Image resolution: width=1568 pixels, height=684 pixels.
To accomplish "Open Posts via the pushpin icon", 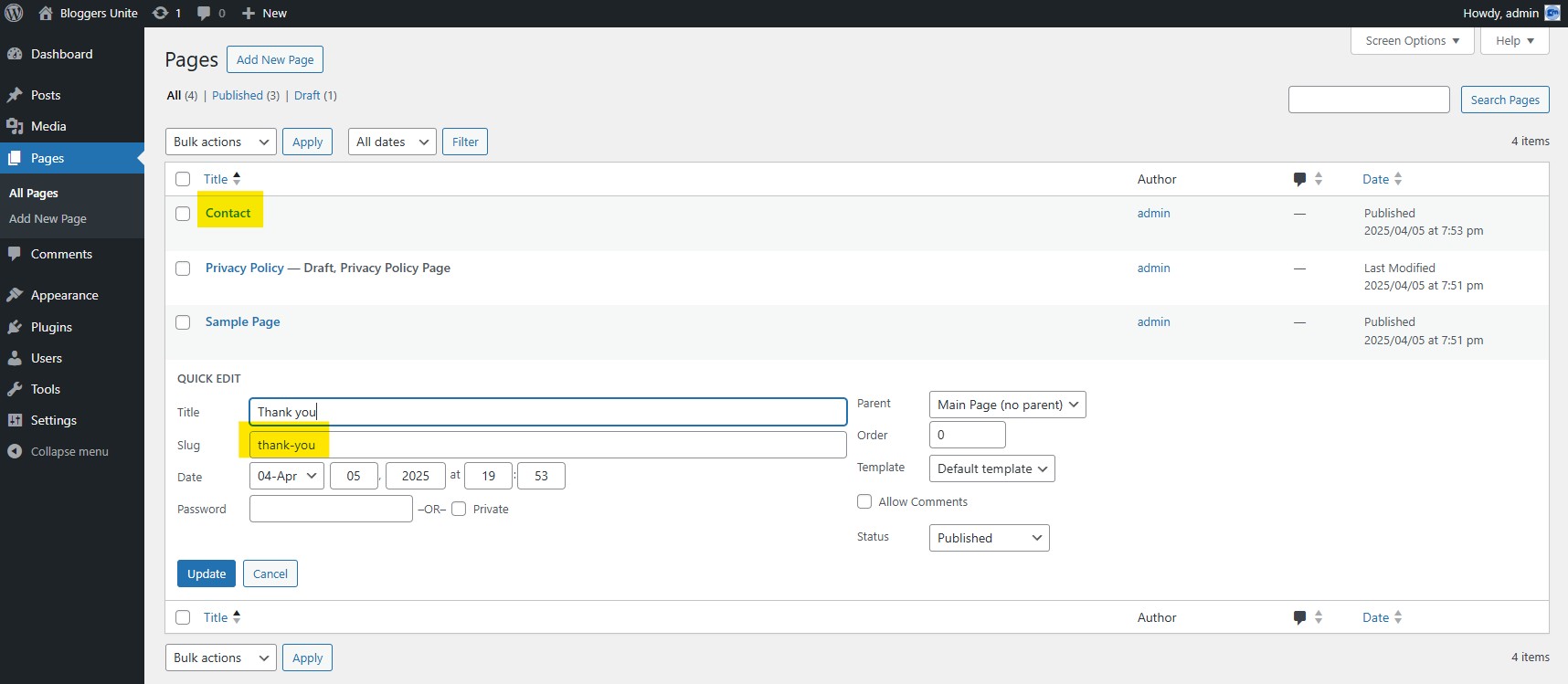I will tap(15, 95).
